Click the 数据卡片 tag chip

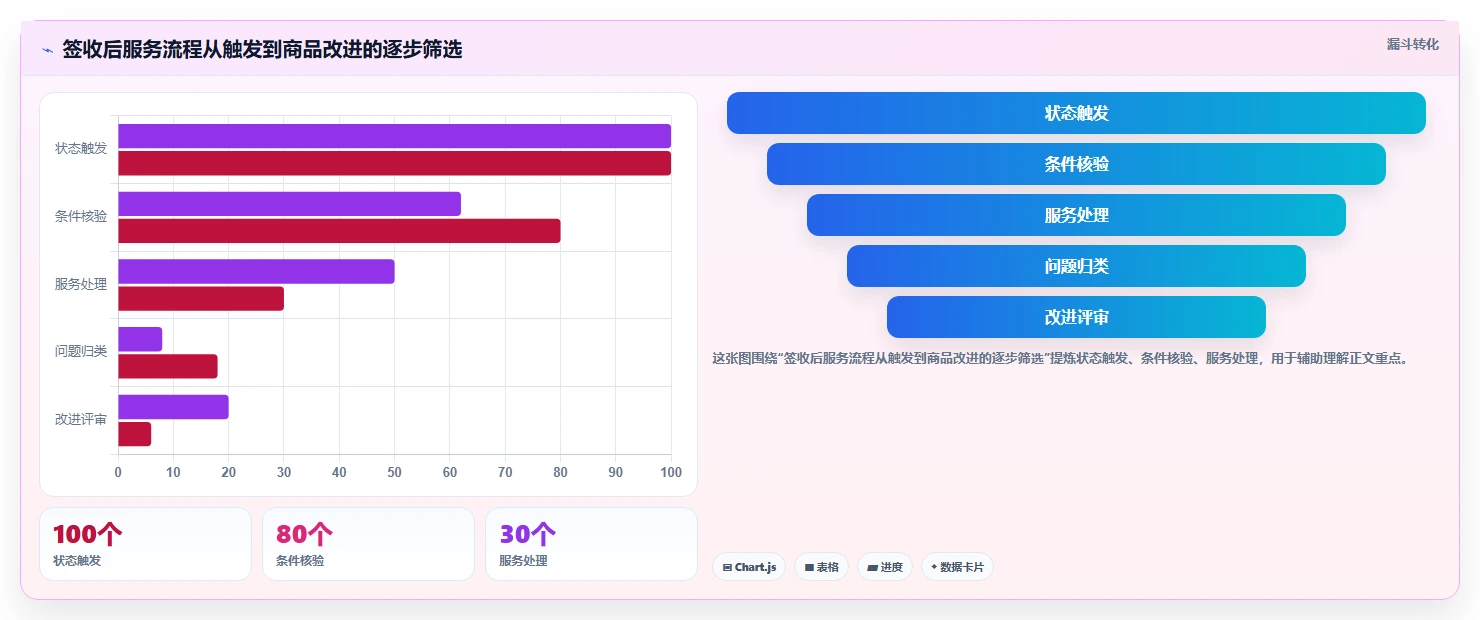tap(957, 567)
